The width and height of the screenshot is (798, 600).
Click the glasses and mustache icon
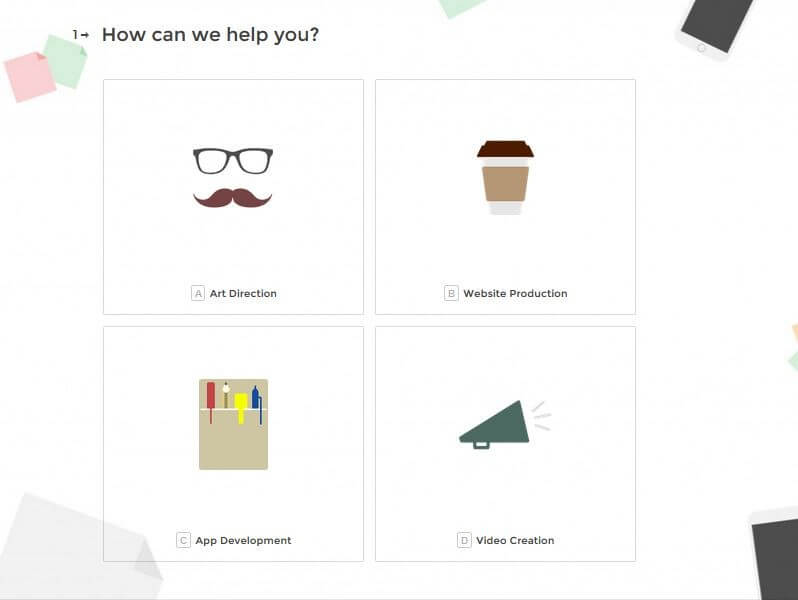pyautogui.click(x=233, y=178)
